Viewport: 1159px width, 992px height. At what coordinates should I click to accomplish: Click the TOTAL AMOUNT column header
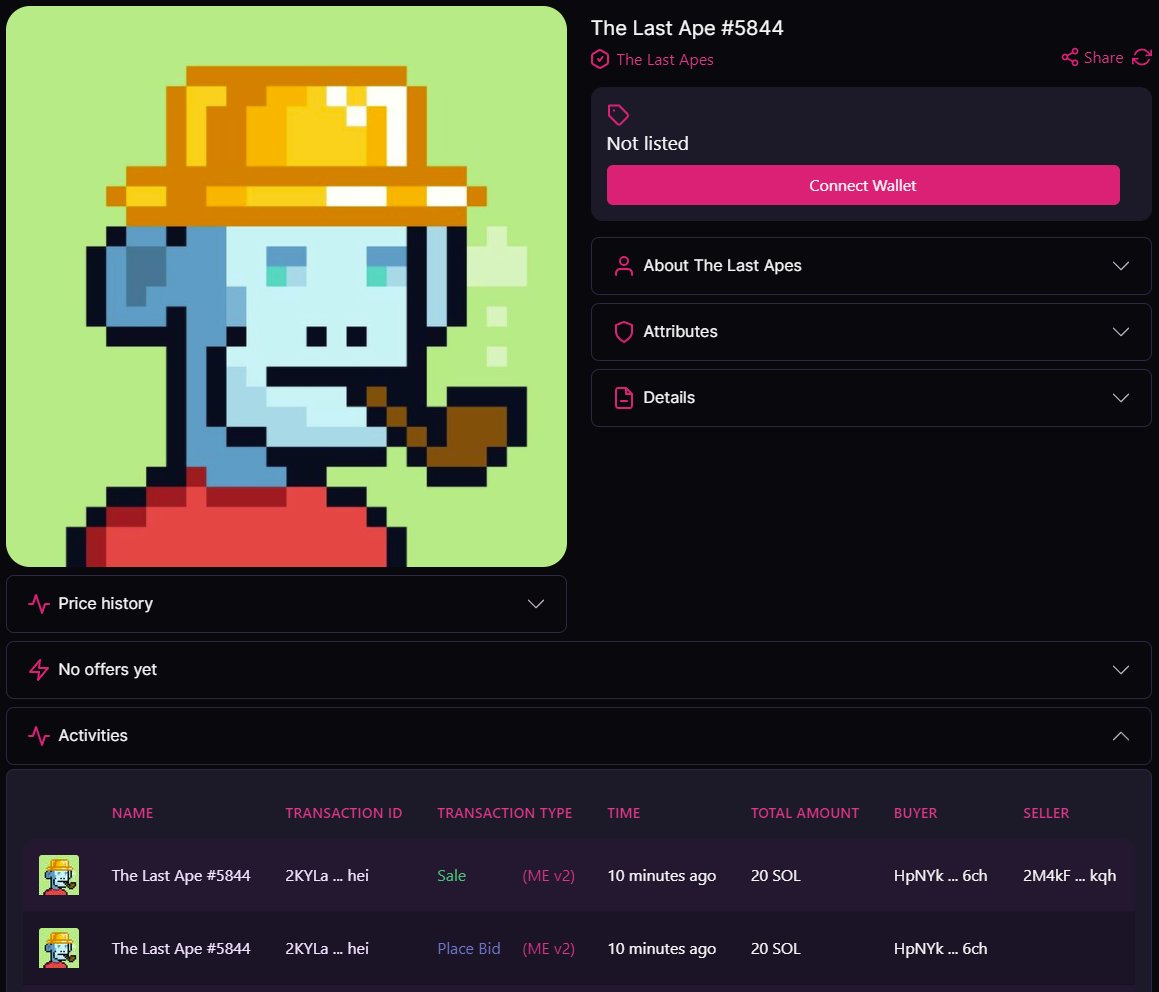click(805, 813)
